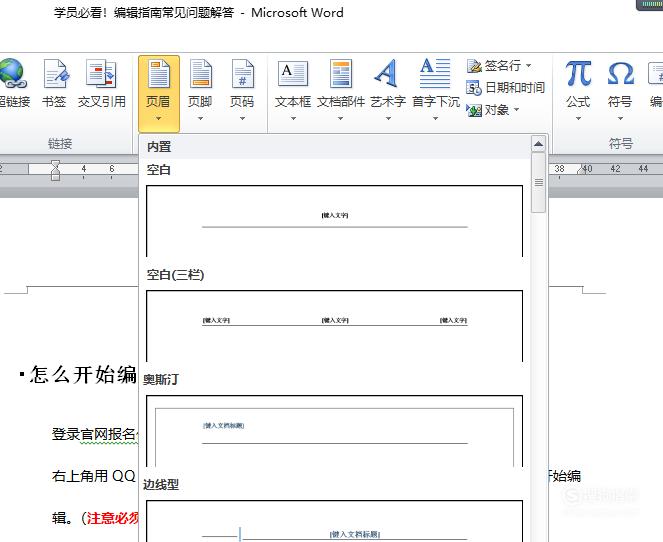
Task: Expand the 符号 dropdown arrow
Action: click(620, 119)
